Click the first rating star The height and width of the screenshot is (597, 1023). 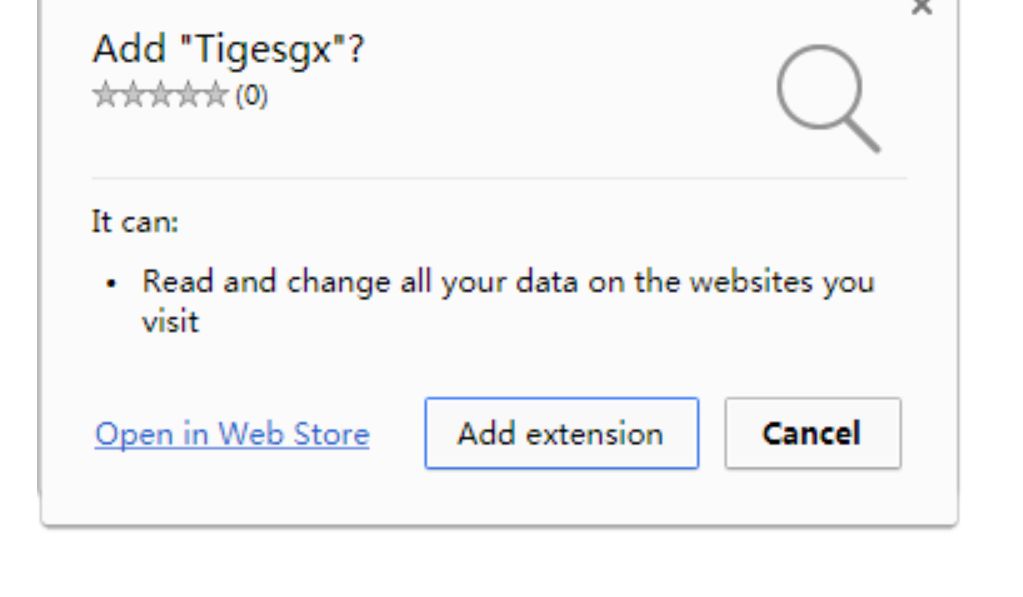click(104, 96)
